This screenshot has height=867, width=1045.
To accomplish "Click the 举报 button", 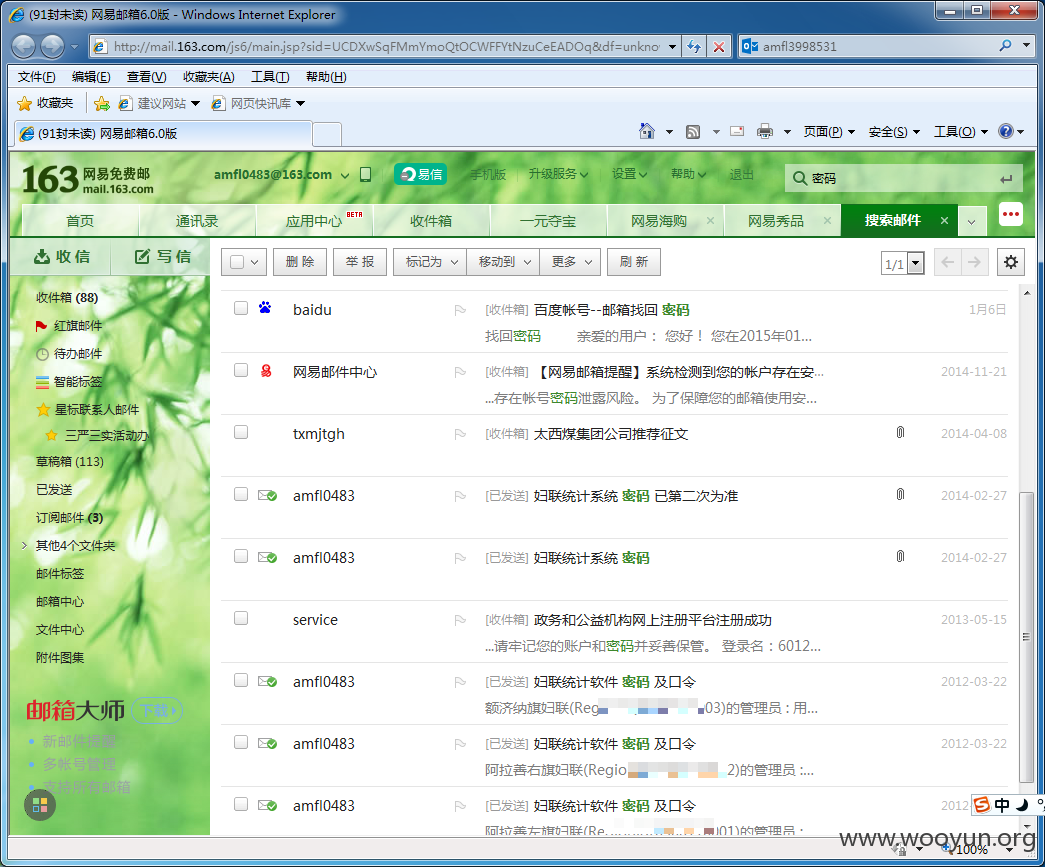I will coord(360,262).
